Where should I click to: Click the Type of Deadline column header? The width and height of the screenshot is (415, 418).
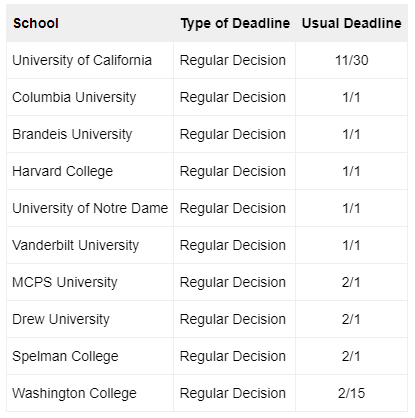[x=235, y=23]
